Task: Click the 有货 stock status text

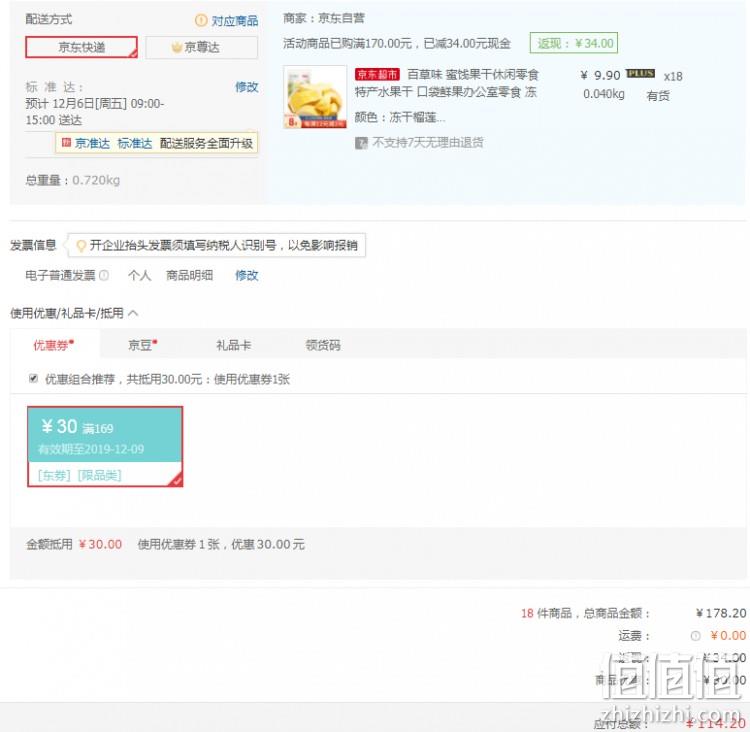Action: coord(658,96)
